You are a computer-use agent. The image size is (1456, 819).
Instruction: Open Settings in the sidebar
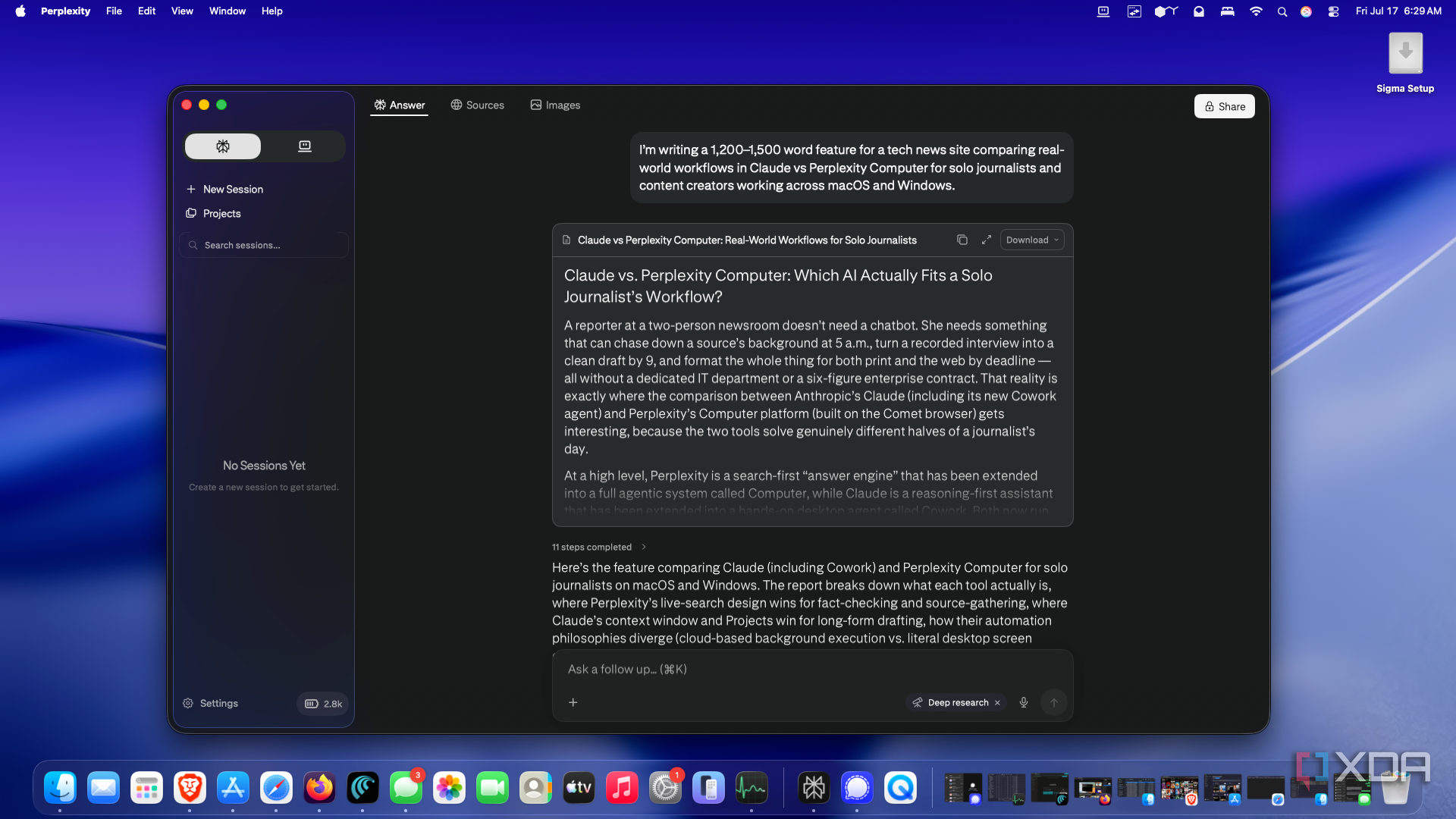pyautogui.click(x=211, y=703)
